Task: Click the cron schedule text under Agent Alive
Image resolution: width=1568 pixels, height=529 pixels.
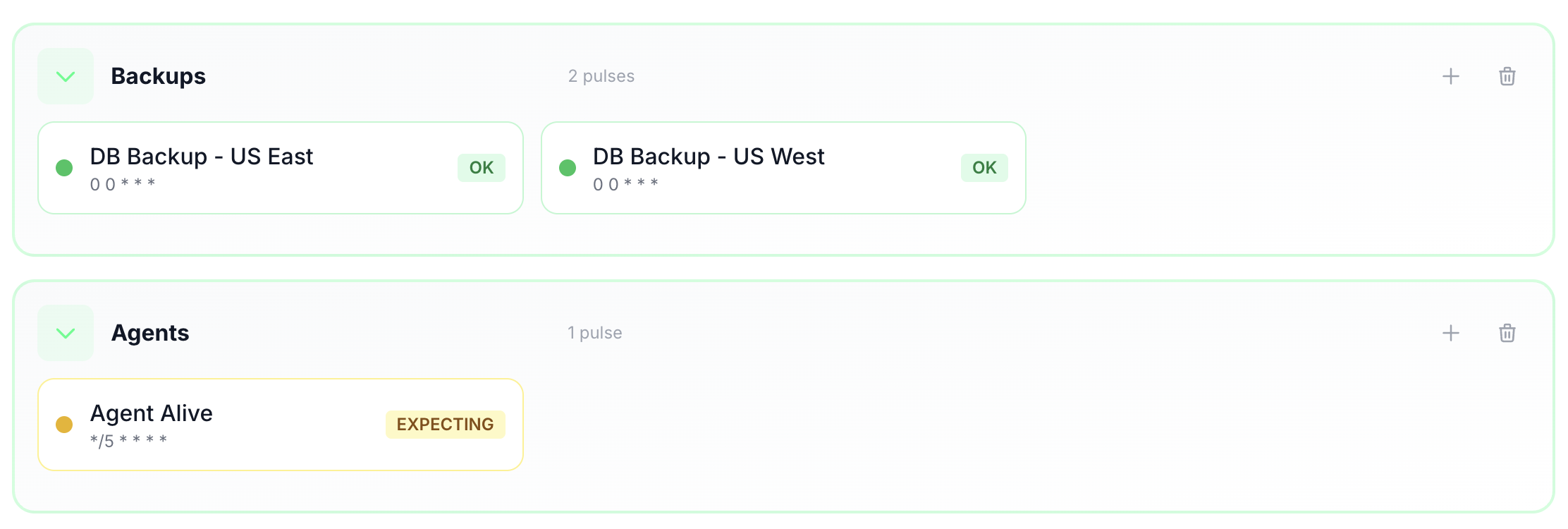Action: click(129, 439)
